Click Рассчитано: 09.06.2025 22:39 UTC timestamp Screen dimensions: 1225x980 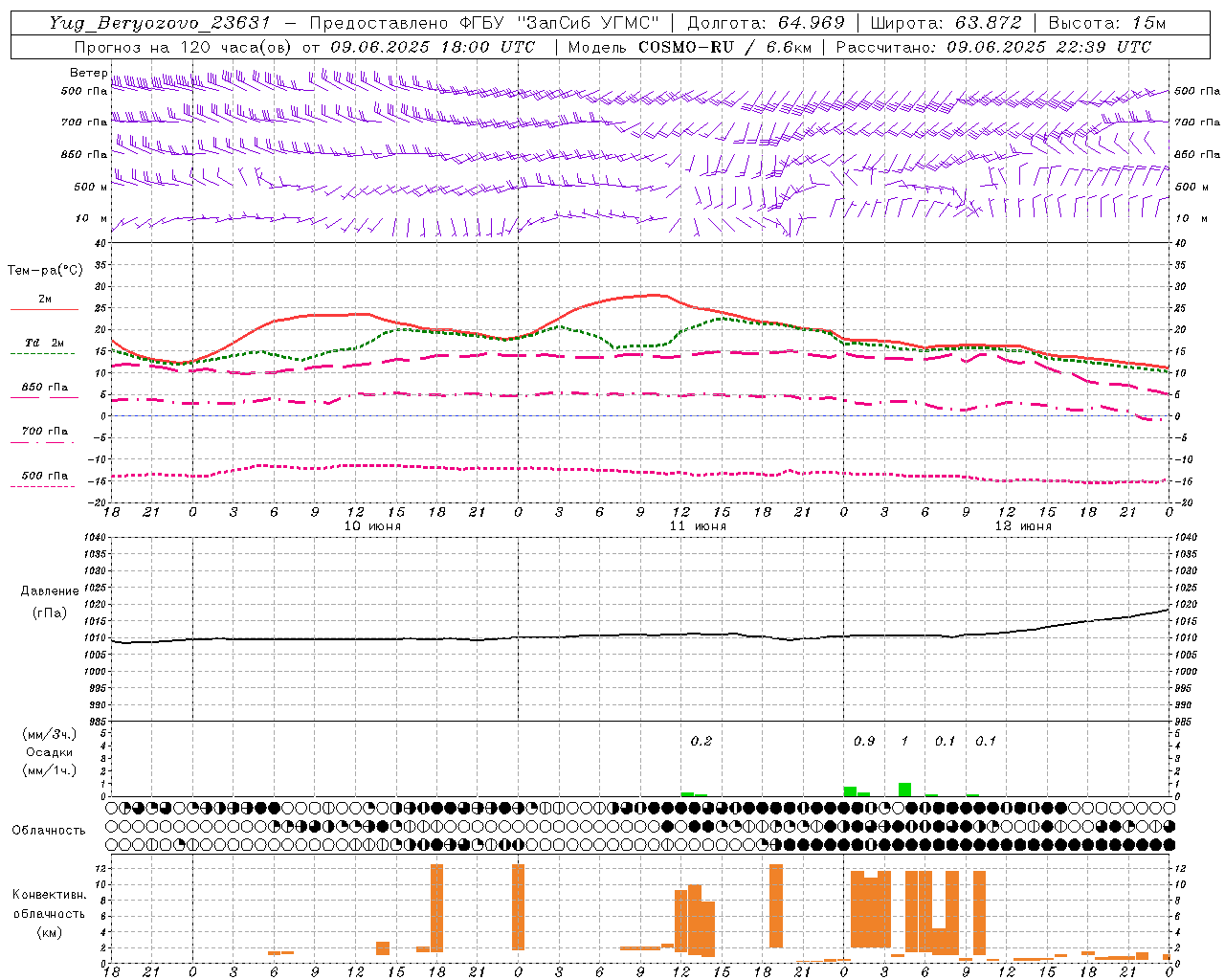(993, 47)
